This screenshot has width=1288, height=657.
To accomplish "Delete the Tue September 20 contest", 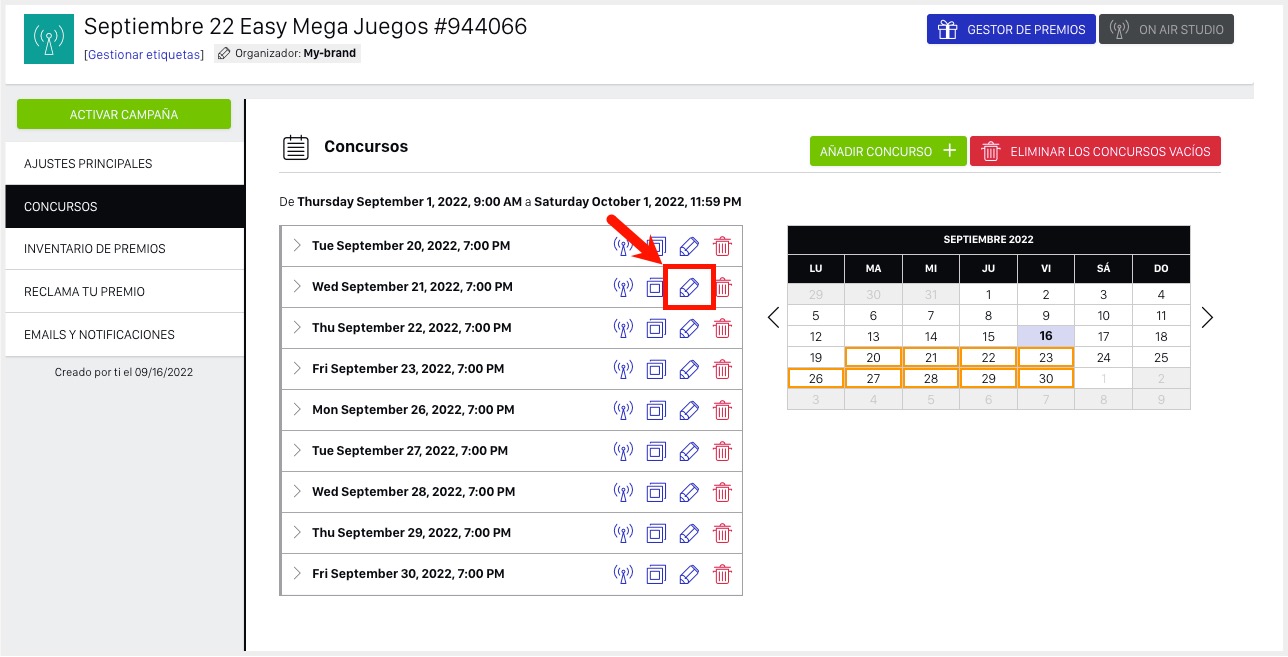I will click(x=722, y=246).
